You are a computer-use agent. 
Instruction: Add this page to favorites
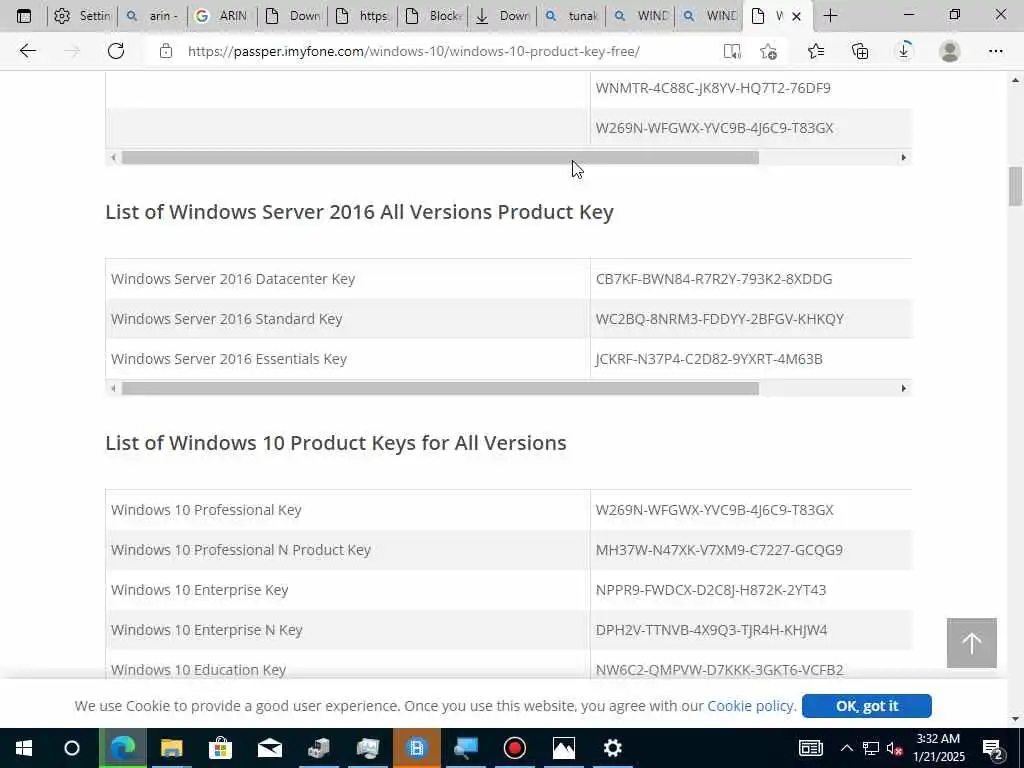pyautogui.click(x=769, y=51)
